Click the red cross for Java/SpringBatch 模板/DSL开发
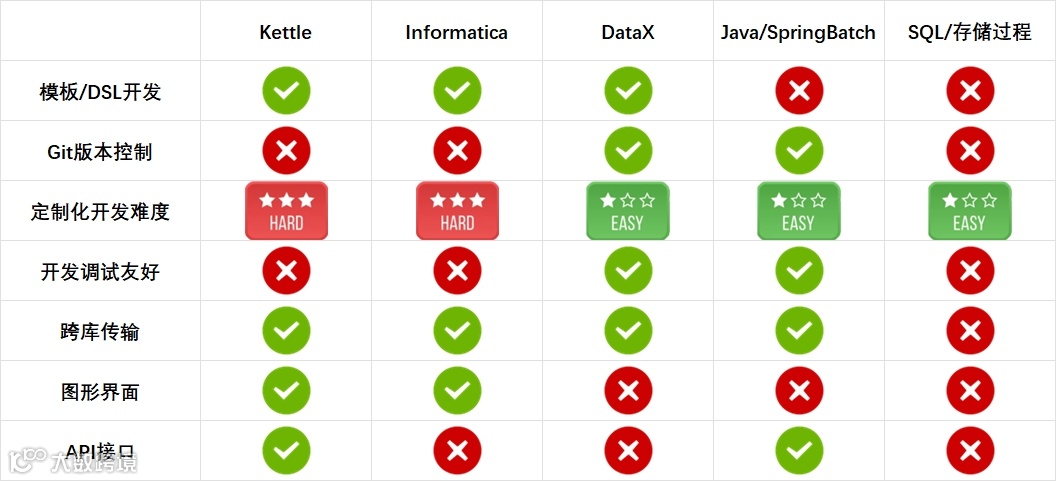Viewport: 1056px width, 481px height. (x=799, y=91)
